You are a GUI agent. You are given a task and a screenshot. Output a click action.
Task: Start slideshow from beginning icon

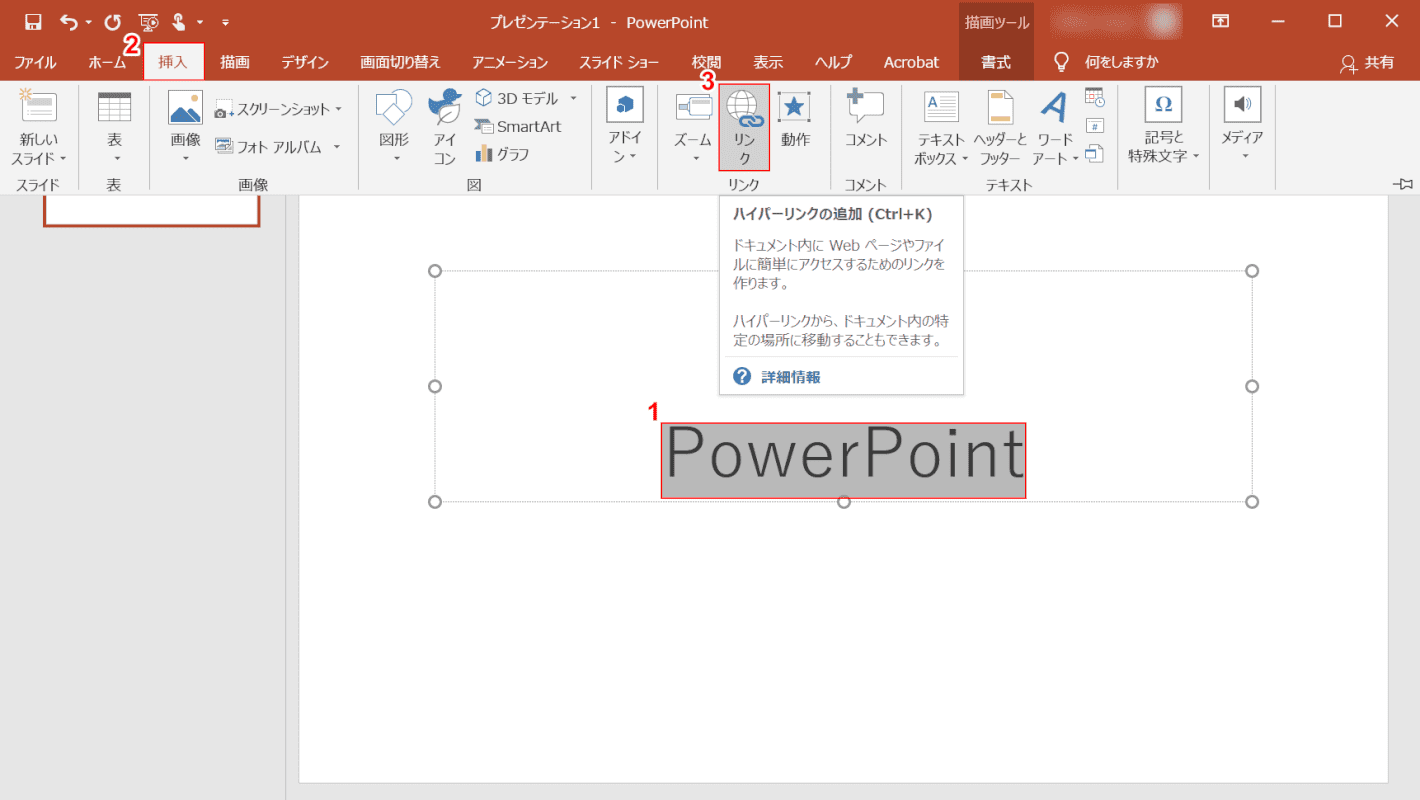pyautogui.click(x=149, y=22)
